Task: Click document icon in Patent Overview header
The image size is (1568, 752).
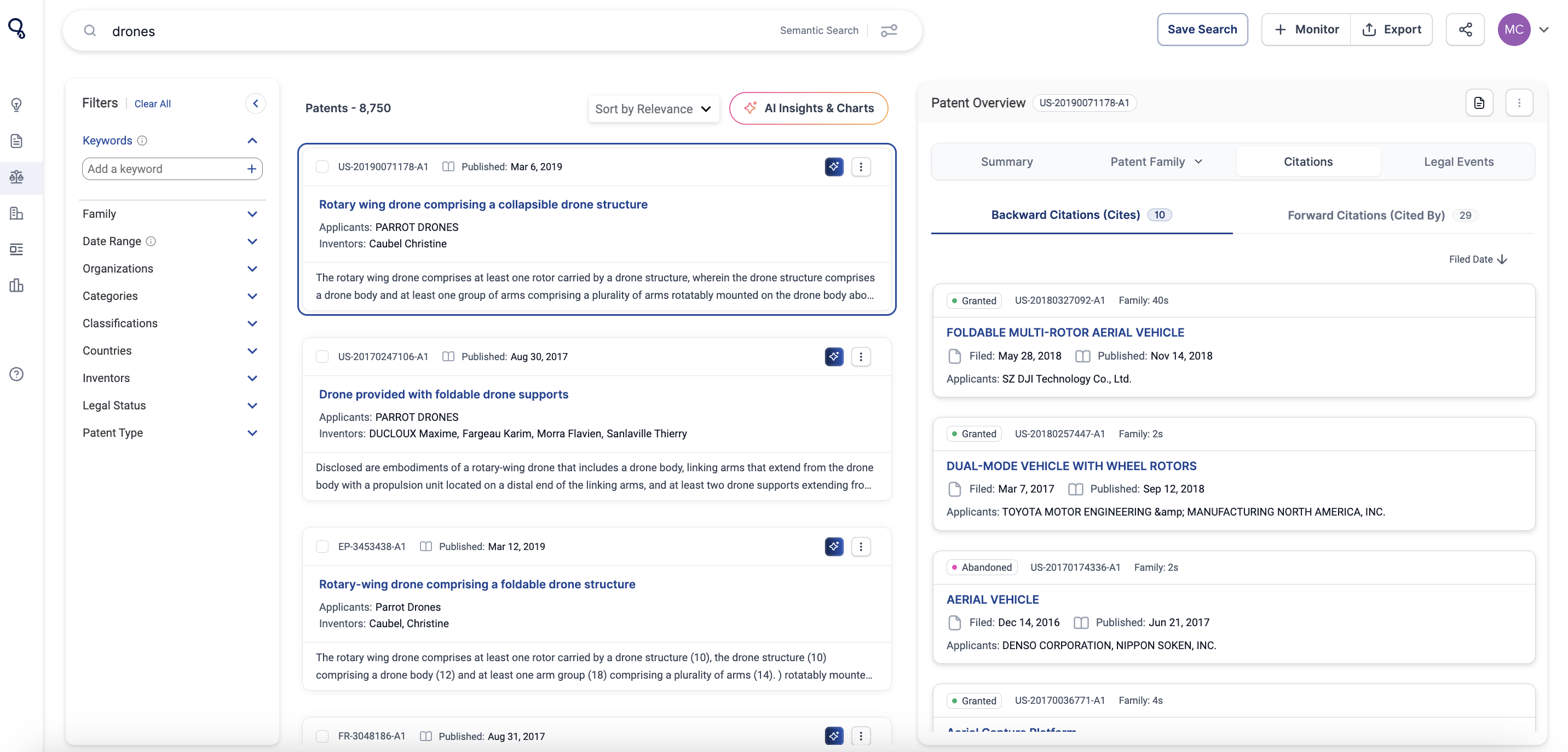Action: (x=1479, y=103)
